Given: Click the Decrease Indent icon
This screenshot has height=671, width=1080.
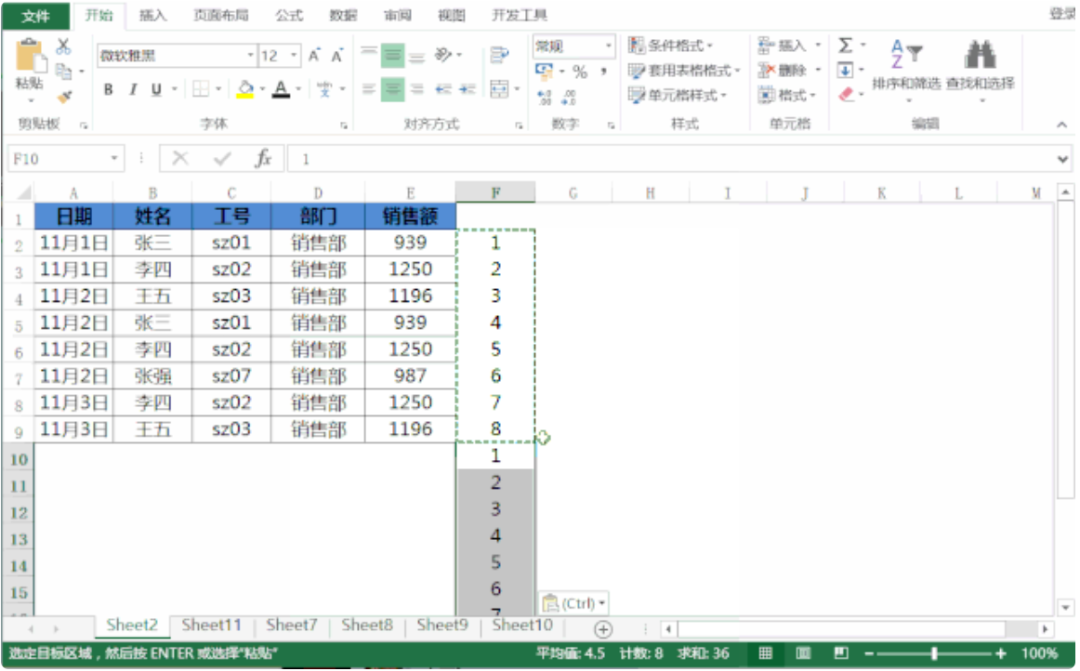Looking at the screenshot, I should pos(444,89).
